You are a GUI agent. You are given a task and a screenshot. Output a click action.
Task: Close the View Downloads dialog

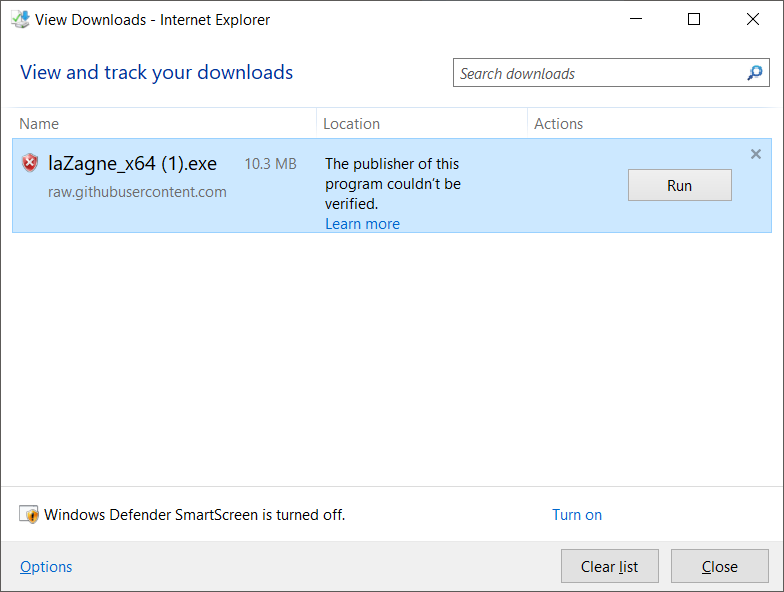[720, 566]
